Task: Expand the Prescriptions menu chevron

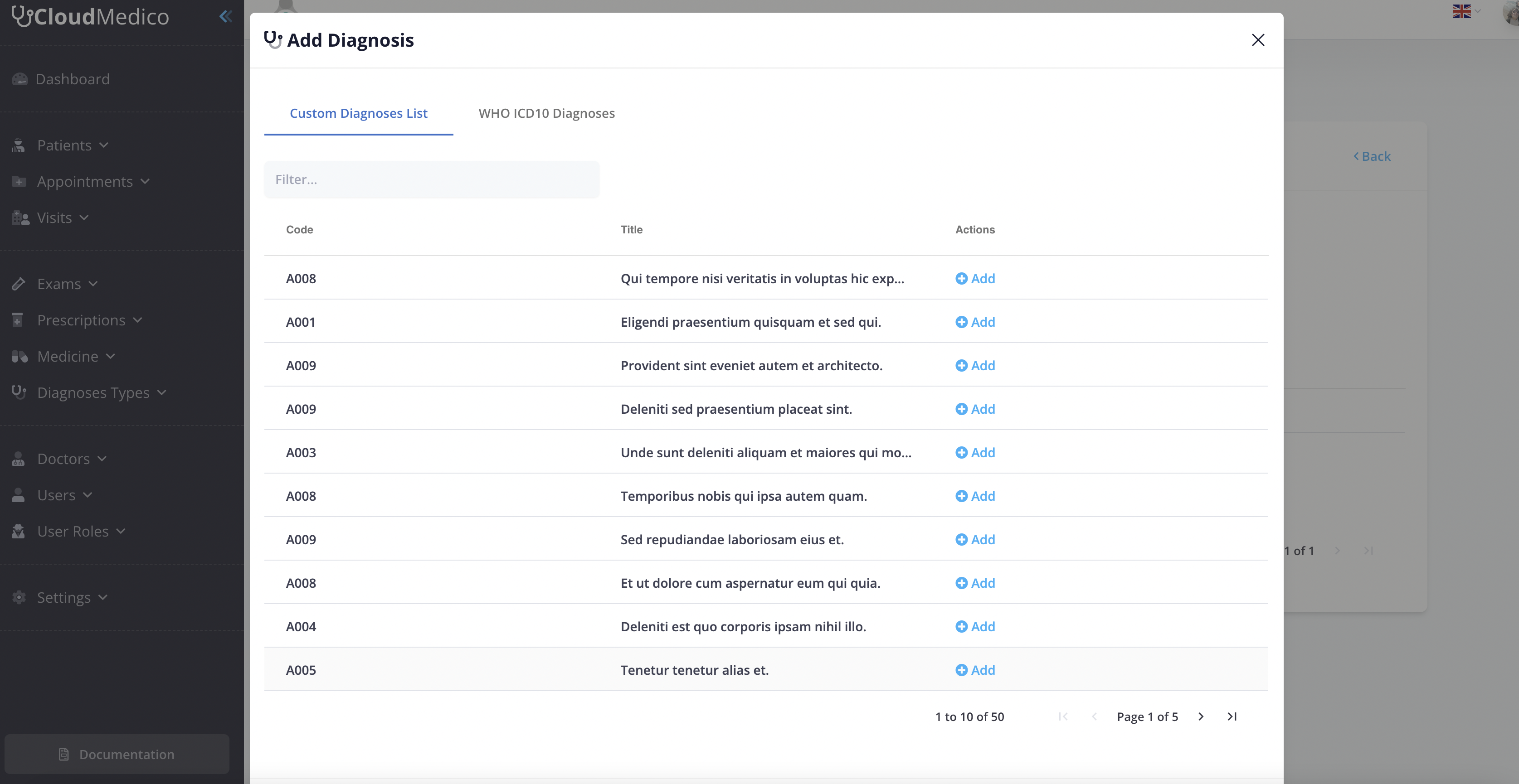Action: tap(137, 320)
